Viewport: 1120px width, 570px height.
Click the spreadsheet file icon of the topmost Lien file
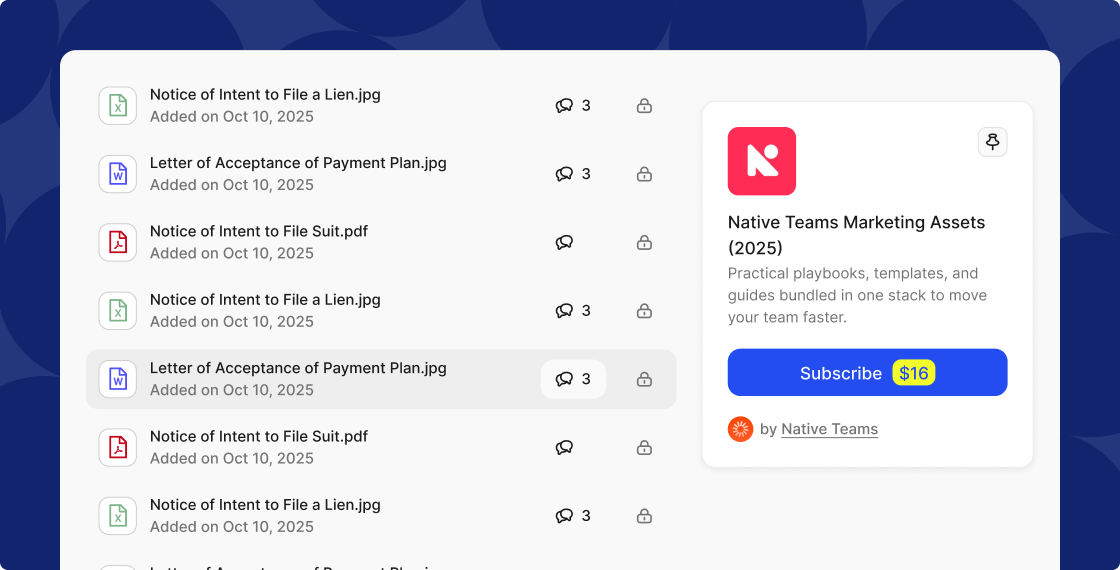pos(118,106)
